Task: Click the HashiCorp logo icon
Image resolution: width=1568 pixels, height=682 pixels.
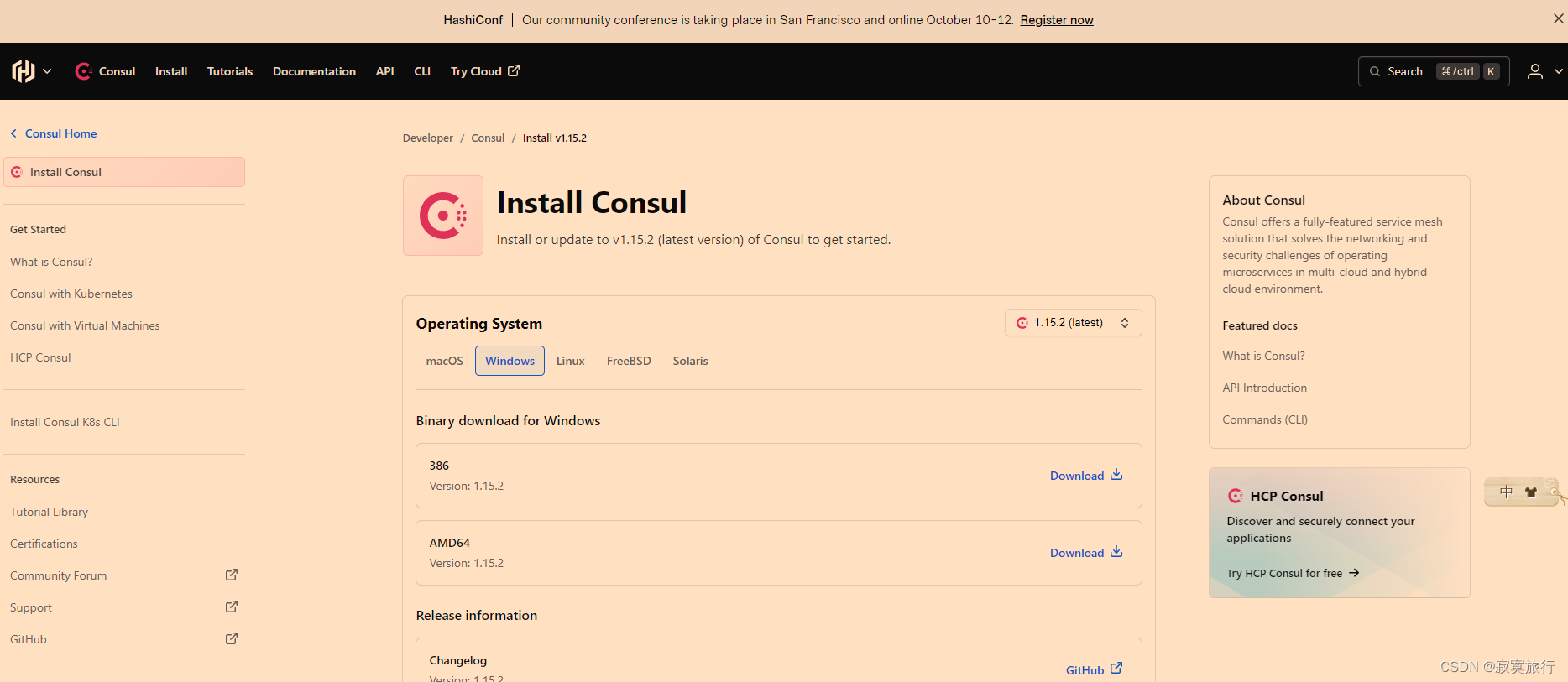Action: (24, 71)
